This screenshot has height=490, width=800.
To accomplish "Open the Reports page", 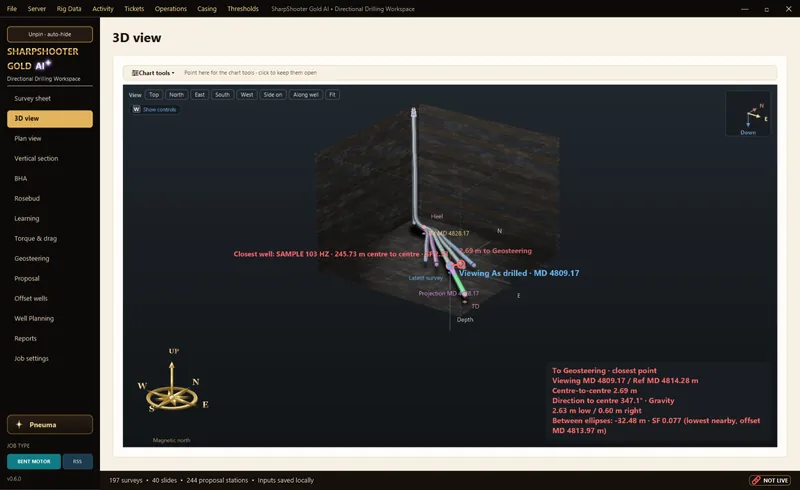I will 50,338.
